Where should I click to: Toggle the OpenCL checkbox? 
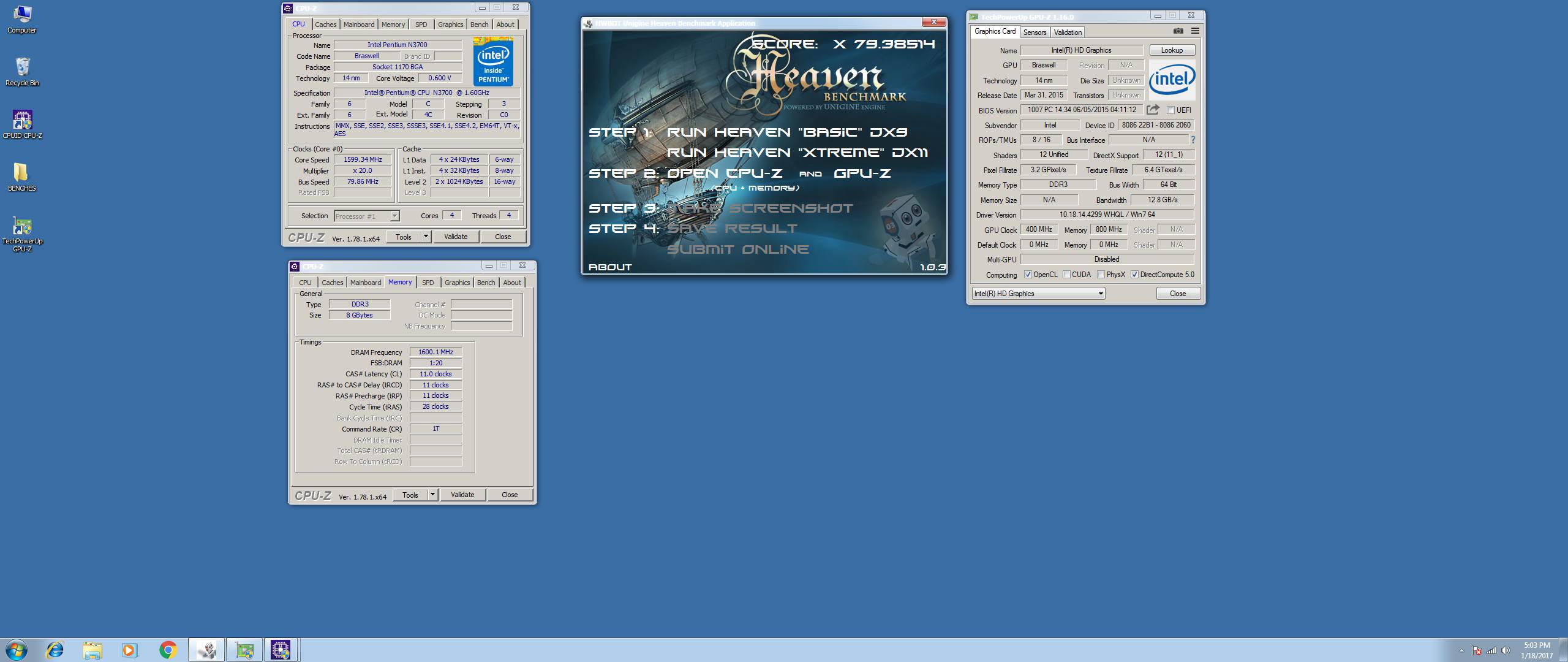[1028, 275]
